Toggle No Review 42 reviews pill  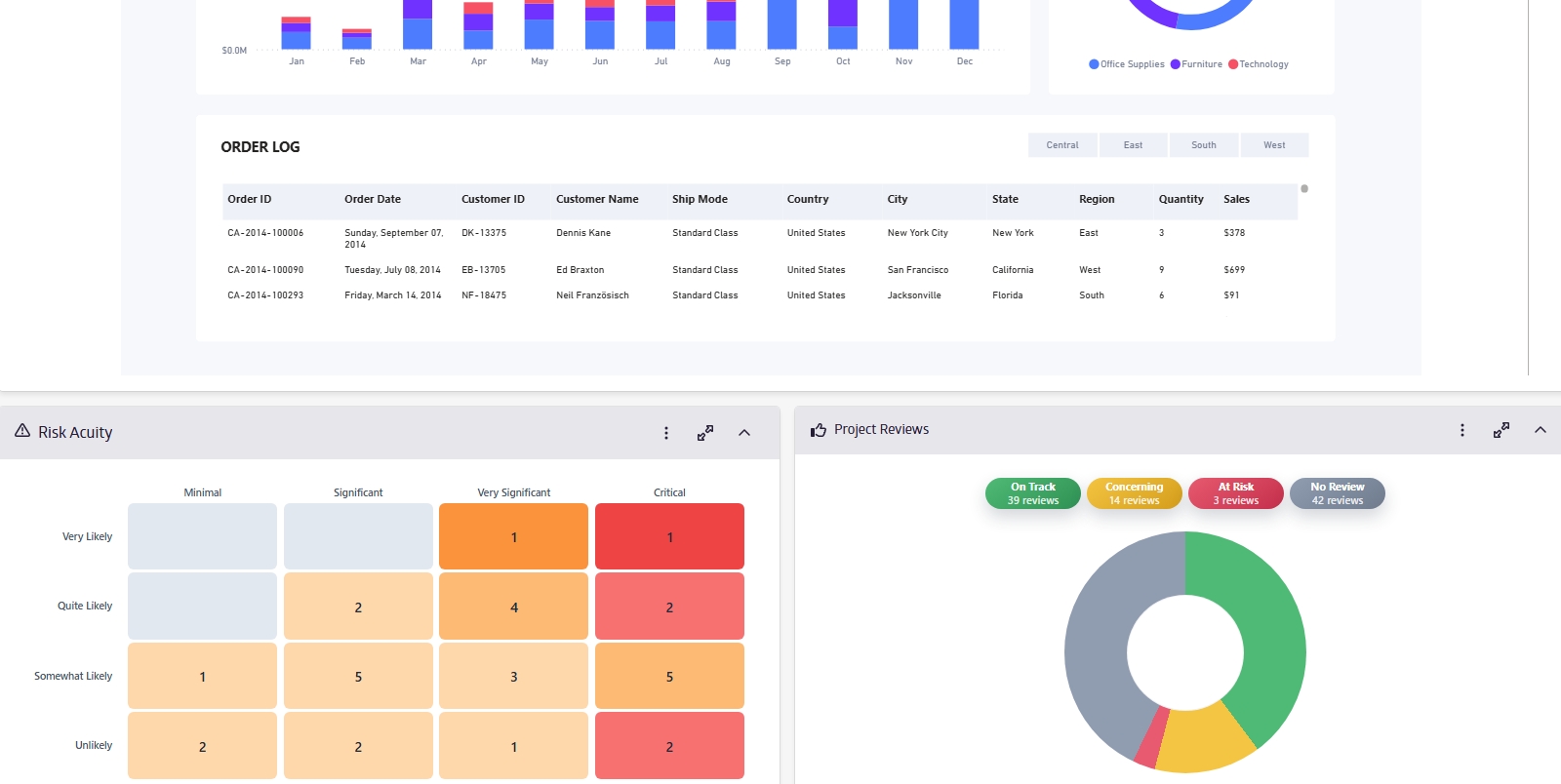click(1338, 493)
